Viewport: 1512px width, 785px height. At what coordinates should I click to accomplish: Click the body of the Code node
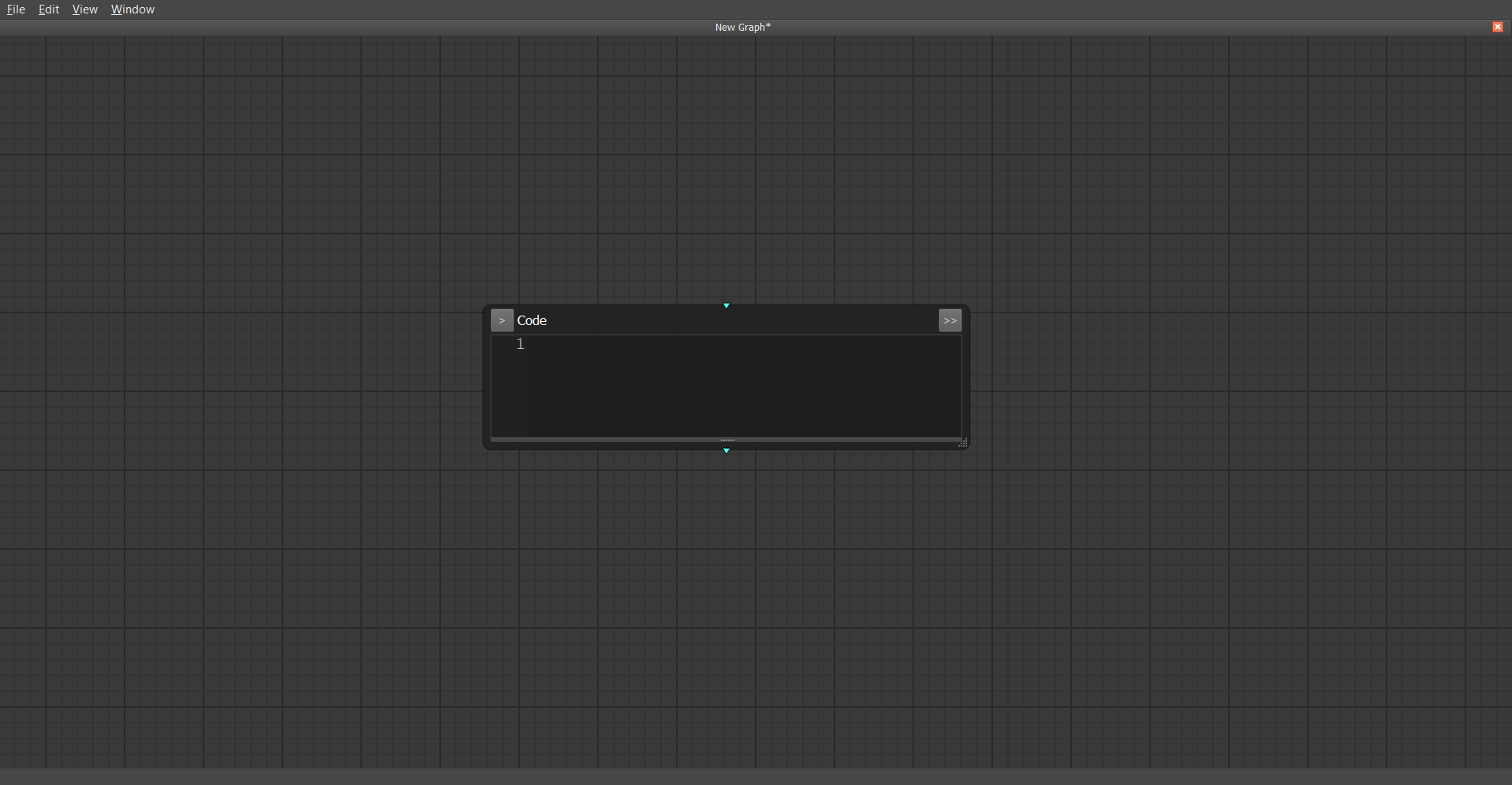click(726, 387)
